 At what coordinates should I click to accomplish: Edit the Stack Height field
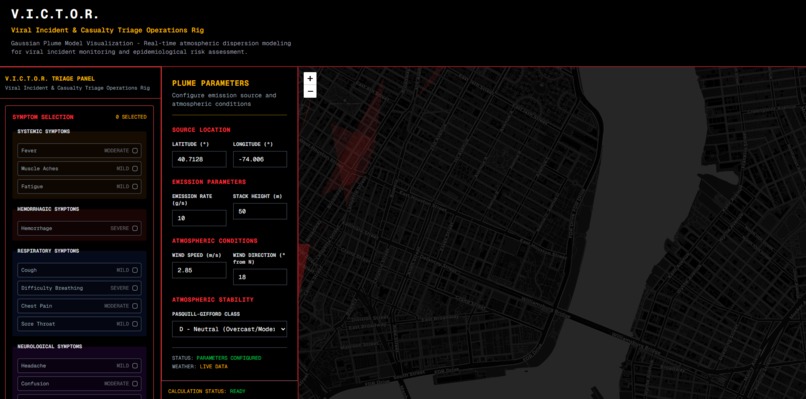[260, 211]
